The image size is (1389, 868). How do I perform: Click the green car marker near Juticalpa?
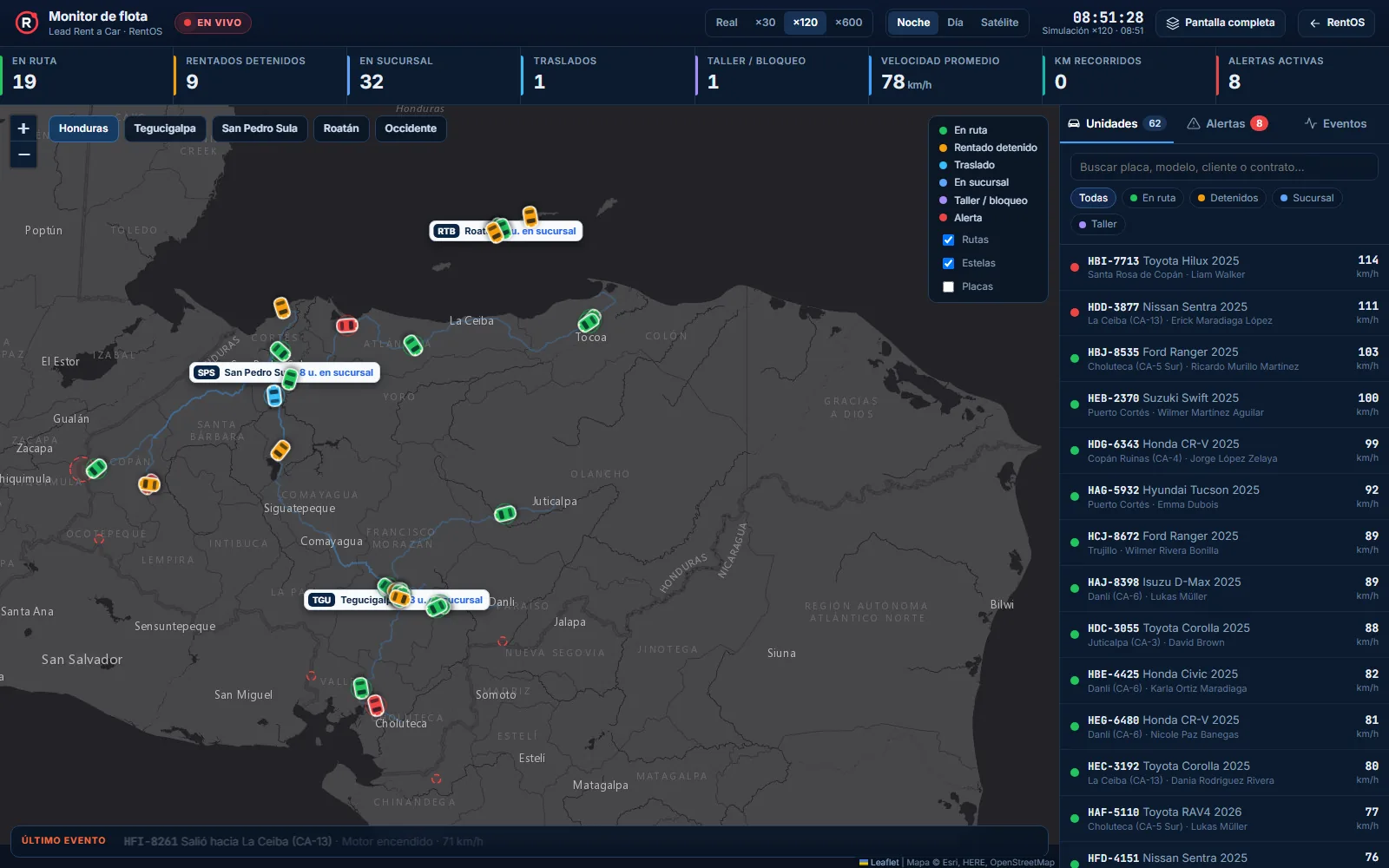(505, 514)
